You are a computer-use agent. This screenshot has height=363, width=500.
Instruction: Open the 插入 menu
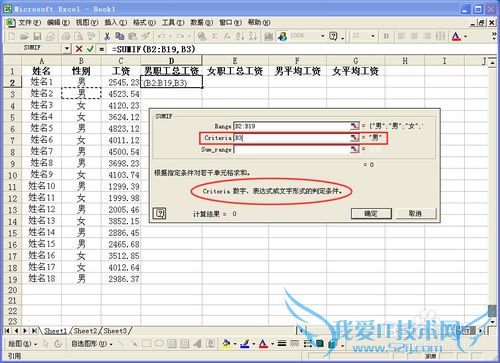115,23
